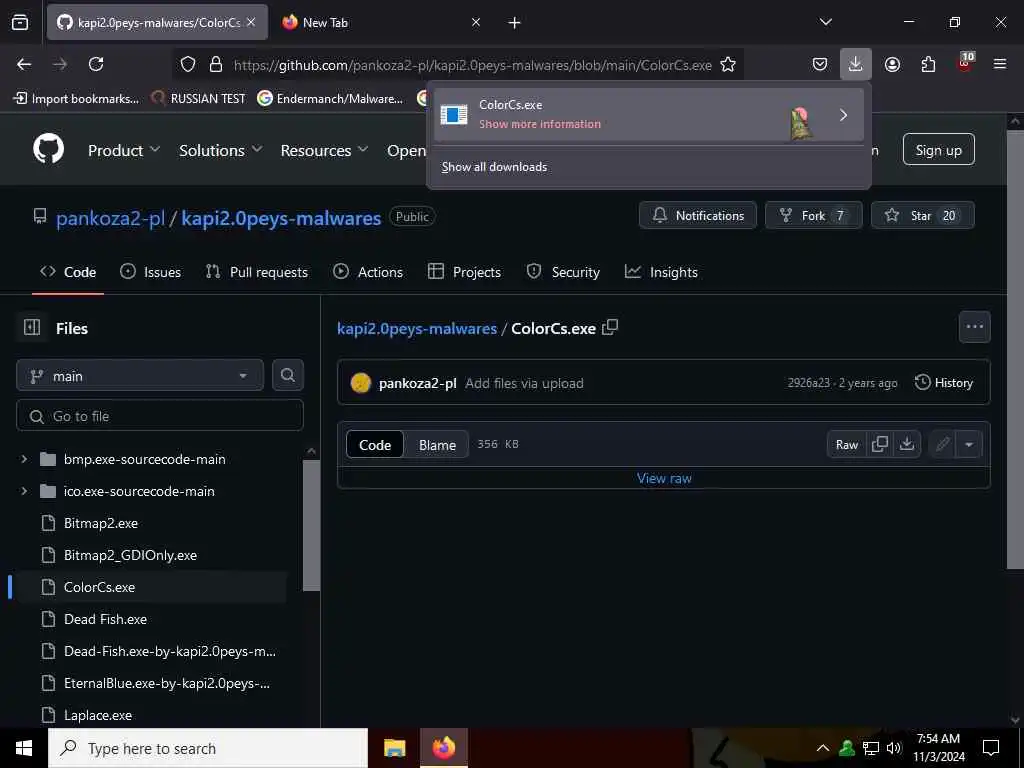Open the Code repository tab
Image resolution: width=1024 pixels, height=768 pixels.
click(68, 272)
